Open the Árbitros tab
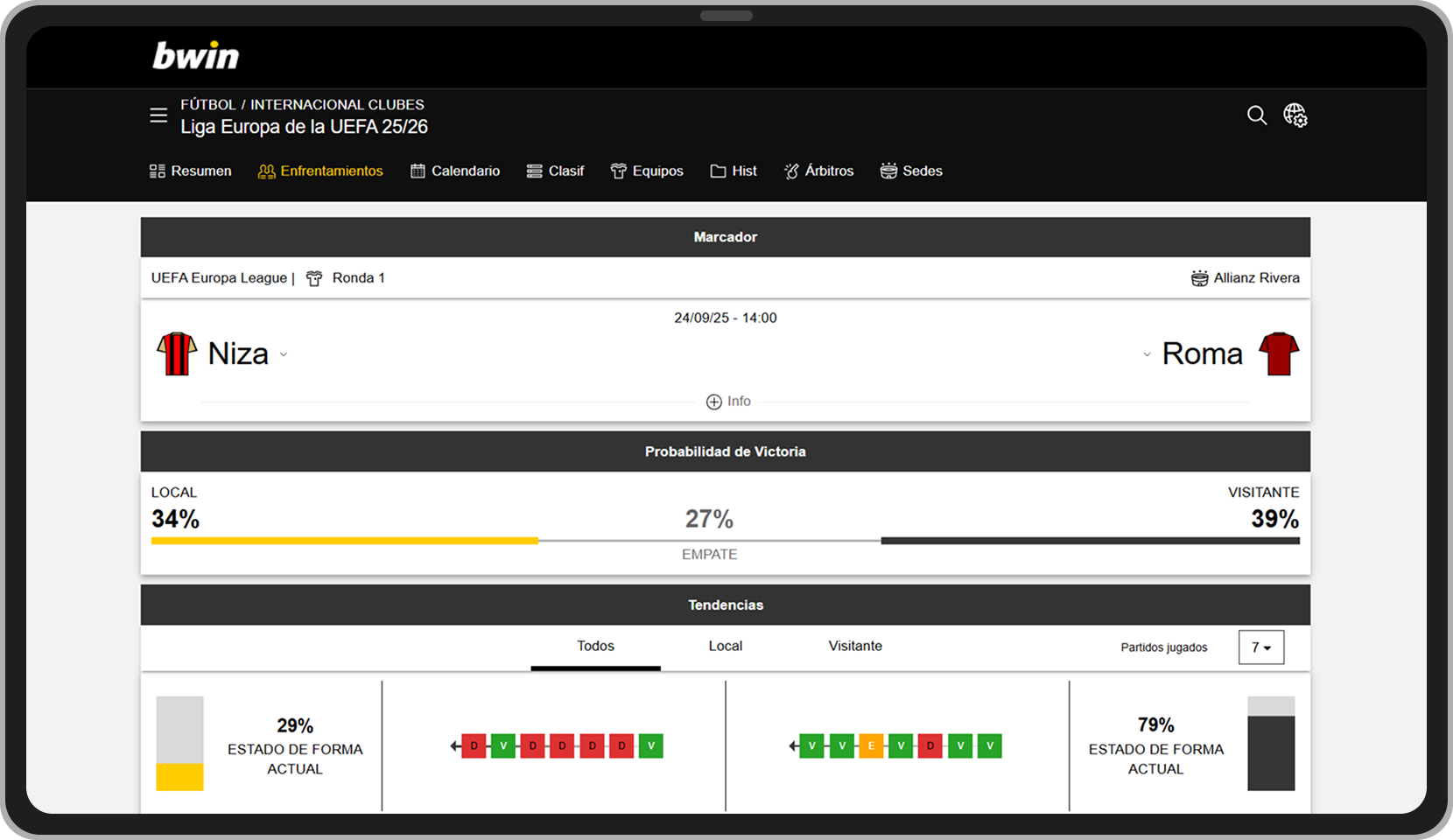Image resolution: width=1453 pixels, height=840 pixels. pyautogui.click(x=818, y=171)
